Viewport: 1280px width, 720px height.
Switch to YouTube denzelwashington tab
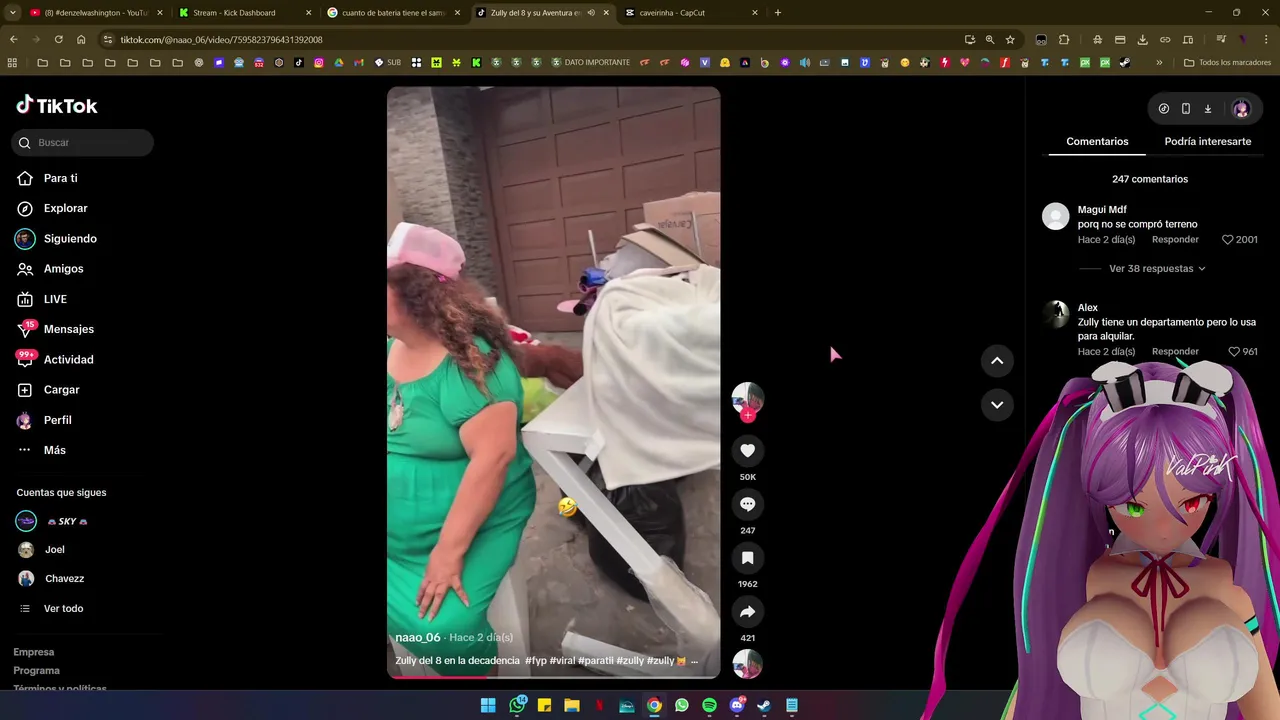[x=95, y=13]
